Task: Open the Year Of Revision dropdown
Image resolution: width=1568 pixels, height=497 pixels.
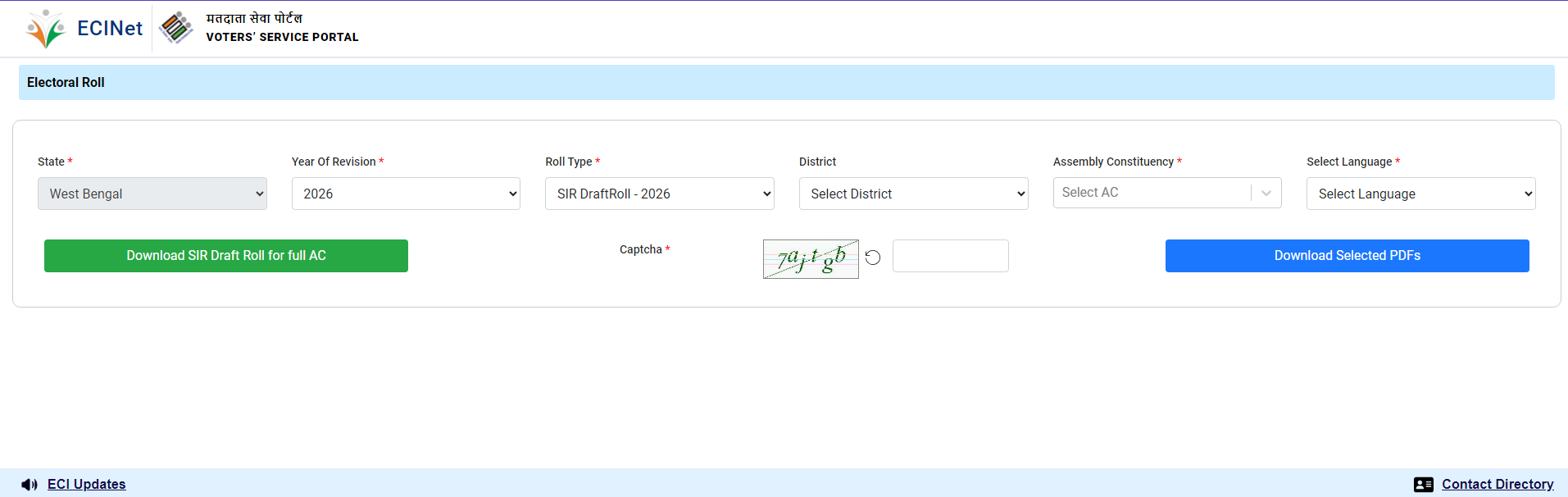Action: (406, 194)
